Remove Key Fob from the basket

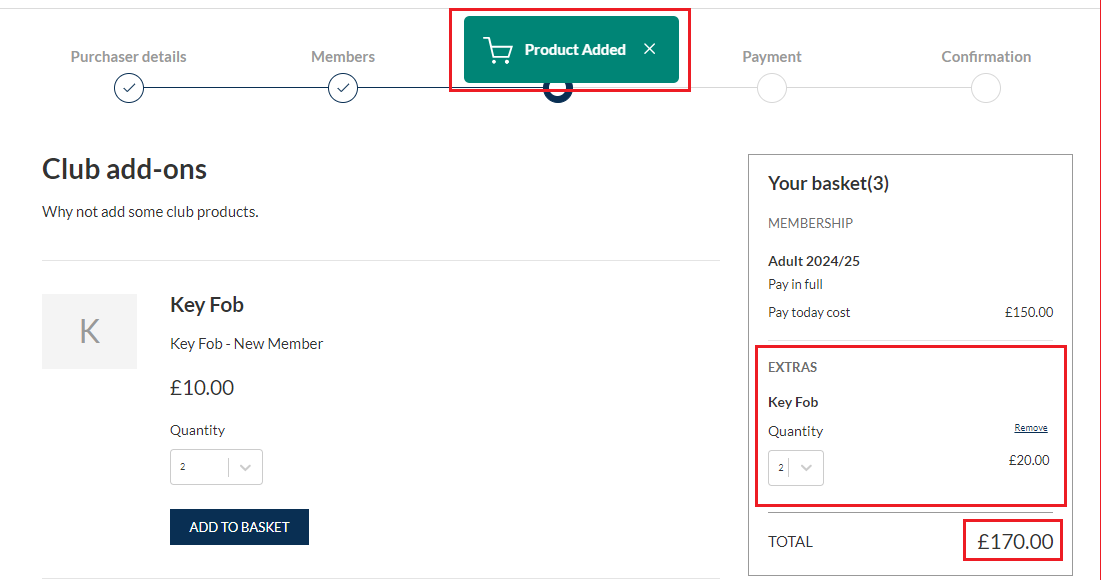pyautogui.click(x=1031, y=428)
